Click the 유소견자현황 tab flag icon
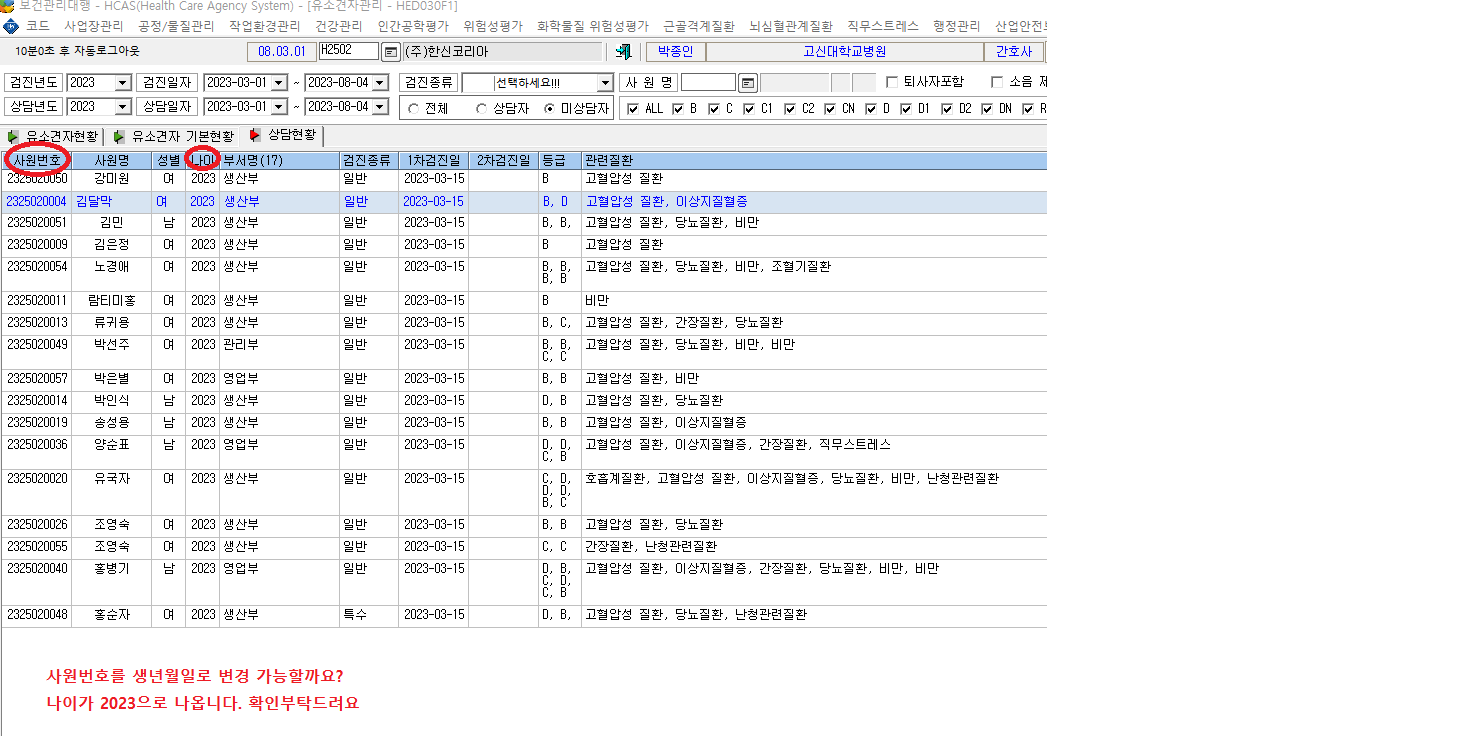1479x755 pixels. (13, 137)
